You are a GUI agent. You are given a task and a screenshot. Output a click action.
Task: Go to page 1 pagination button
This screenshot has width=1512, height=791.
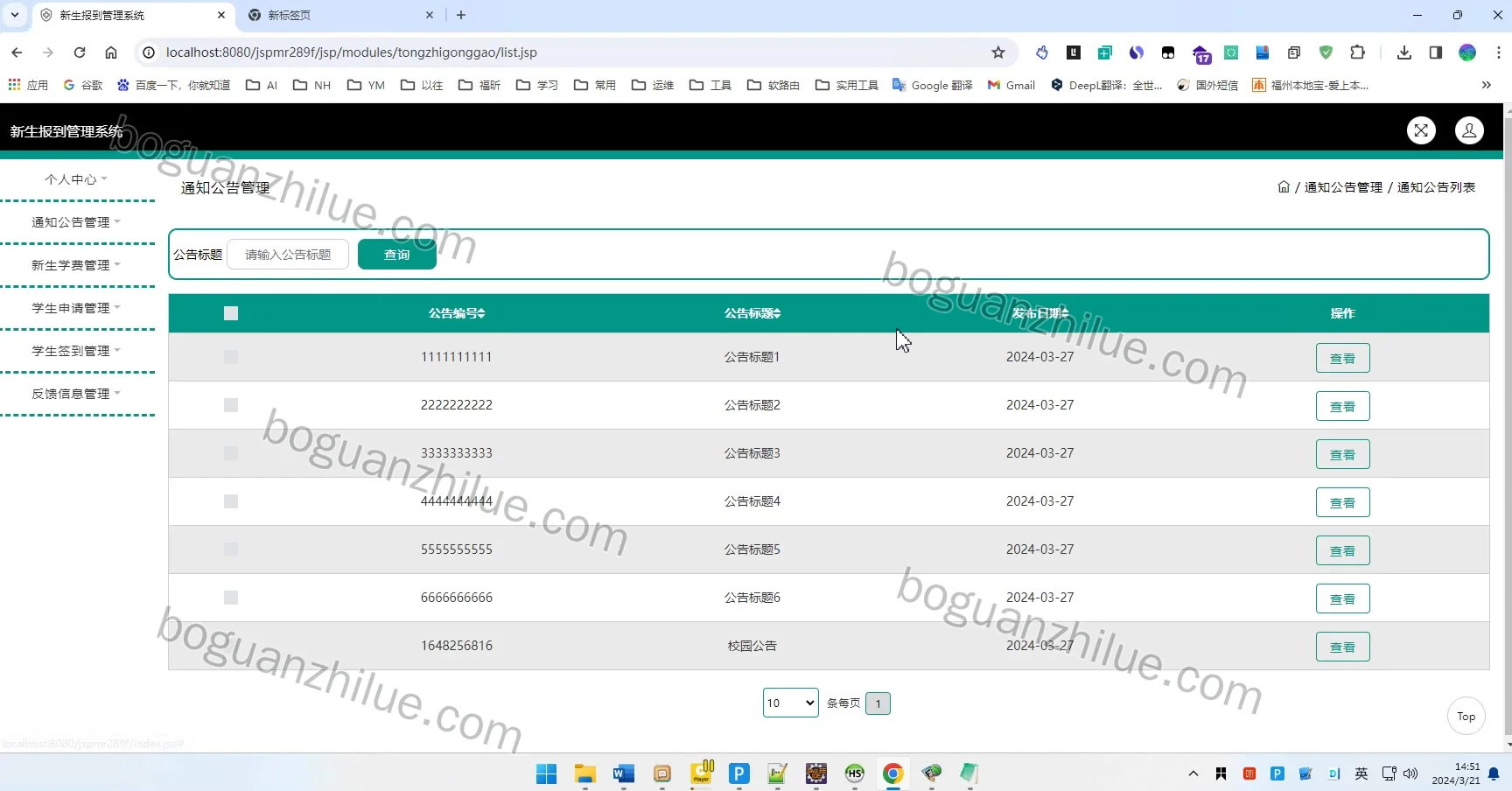point(878,703)
